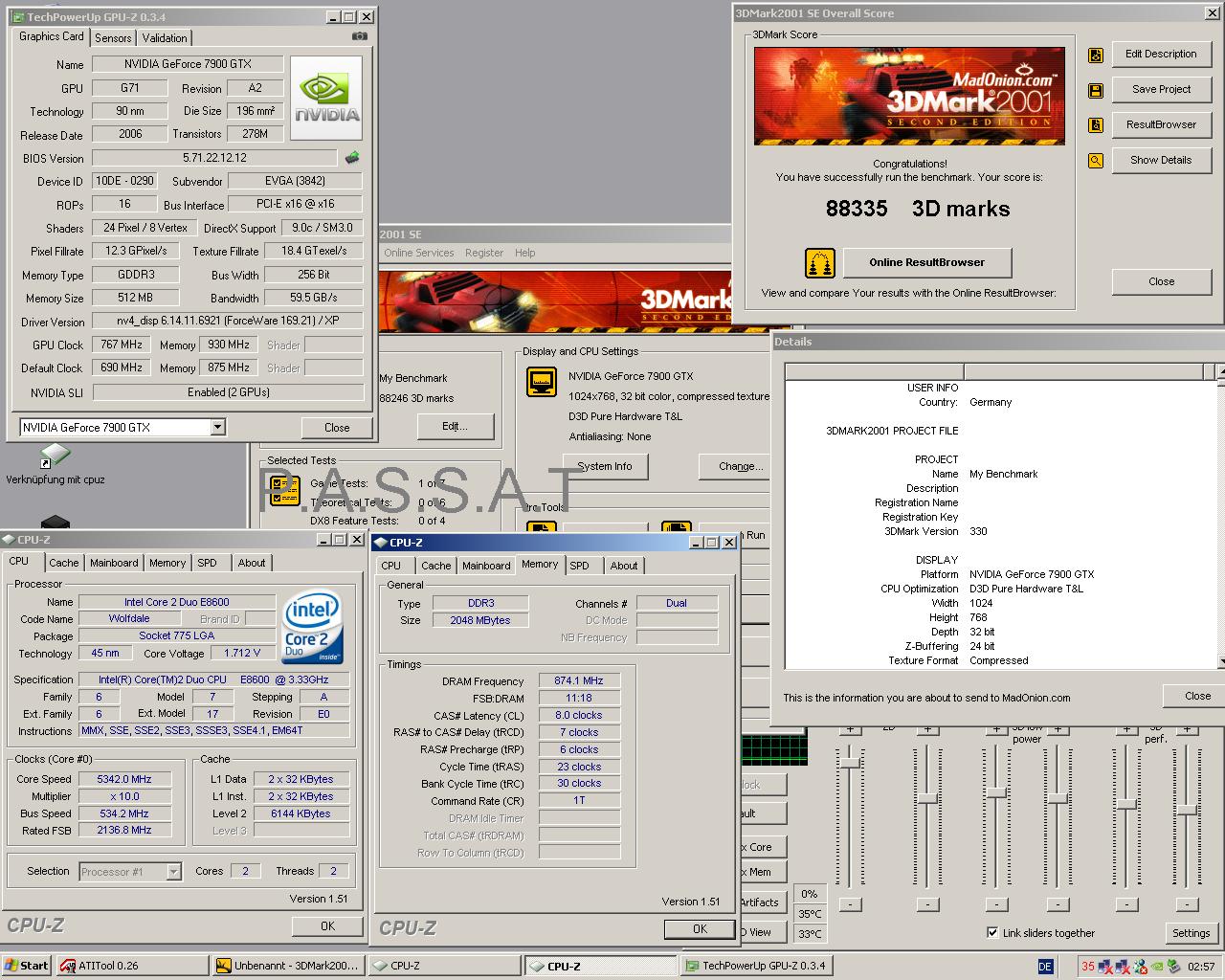Click the monitor icon in Display and CPU Settings
The width and height of the screenshot is (1225, 980).
[x=542, y=382]
